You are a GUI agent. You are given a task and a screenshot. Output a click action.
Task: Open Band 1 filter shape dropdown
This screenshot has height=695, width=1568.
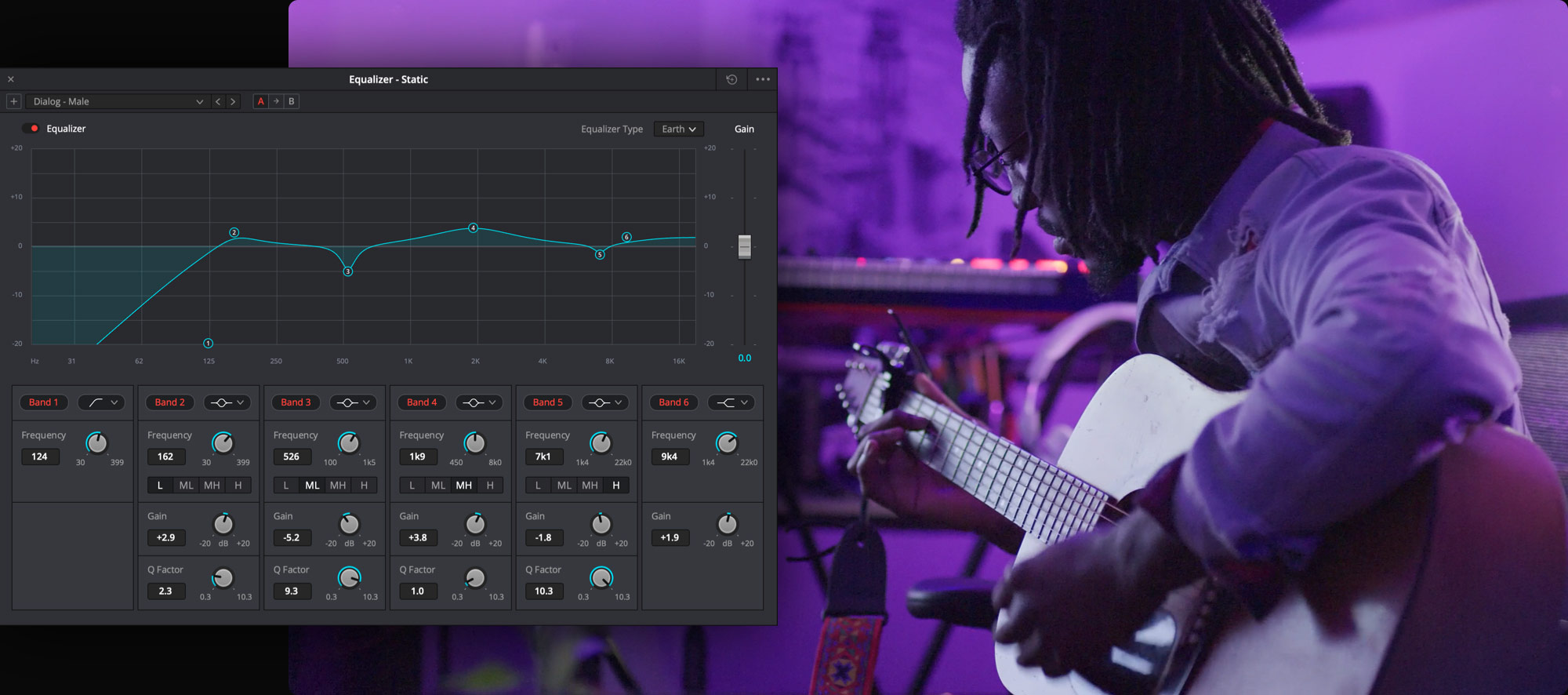[x=102, y=402]
